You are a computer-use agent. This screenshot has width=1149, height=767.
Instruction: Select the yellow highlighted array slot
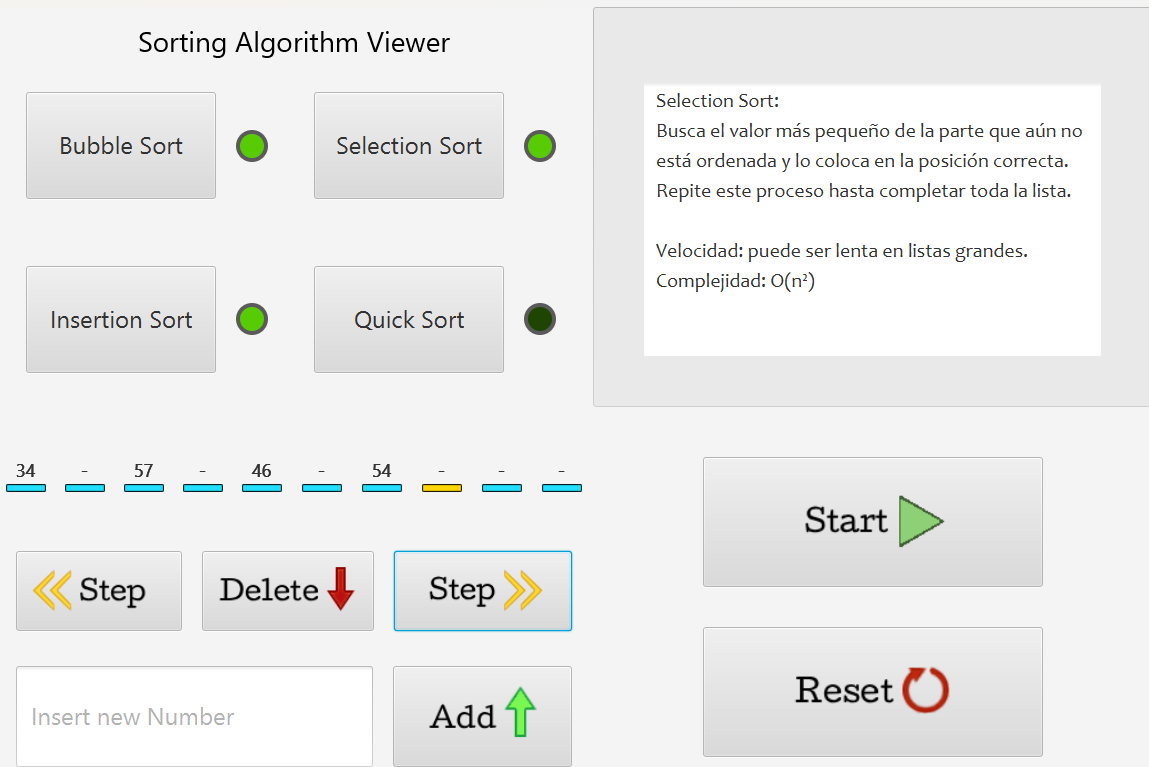pos(442,478)
